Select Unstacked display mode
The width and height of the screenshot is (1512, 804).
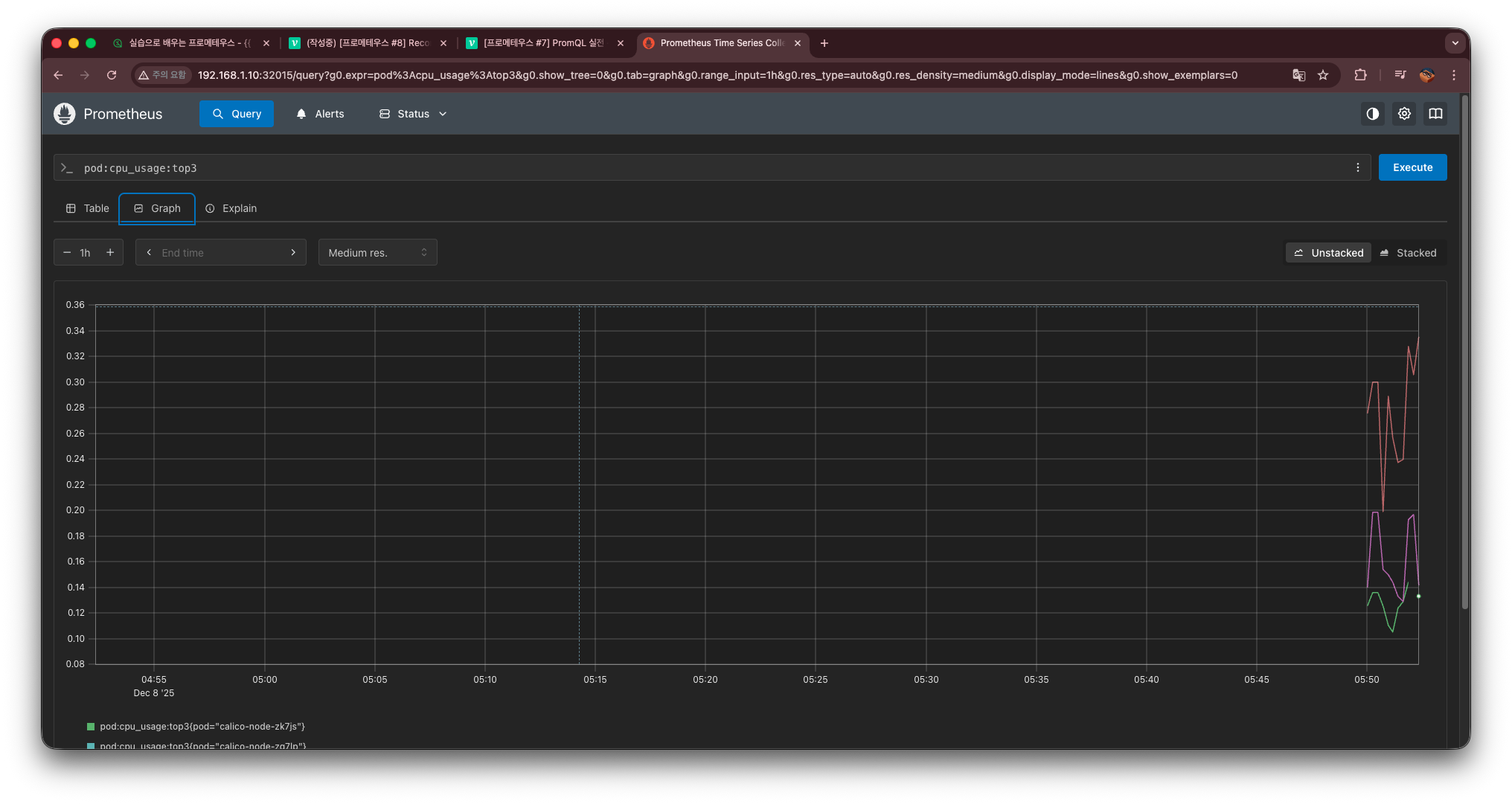(x=1329, y=253)
